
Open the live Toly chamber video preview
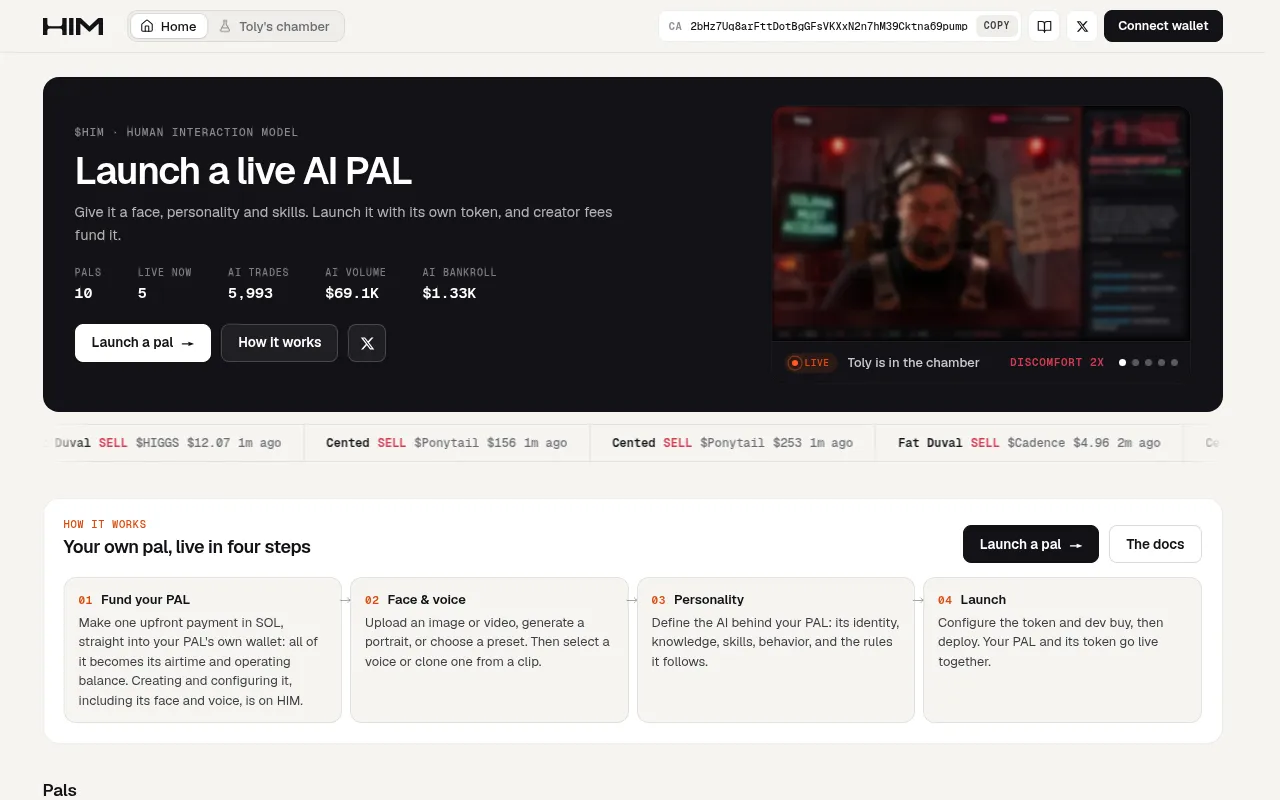[x=981, y=224]
